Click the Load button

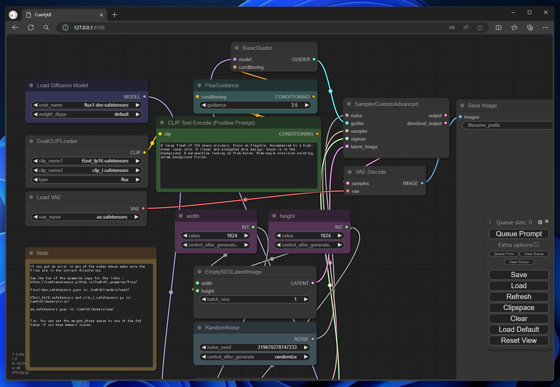(519, 286)
